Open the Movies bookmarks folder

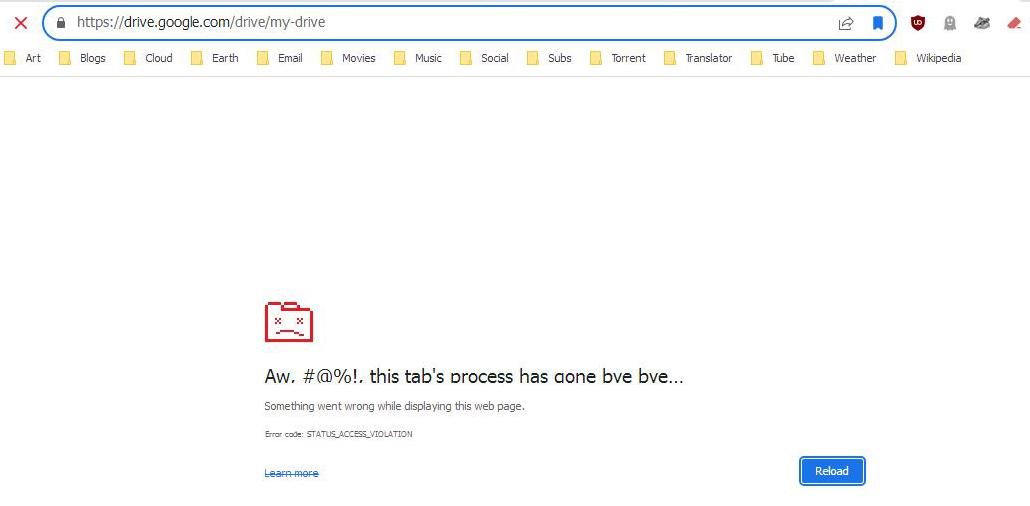tap(348, 58)
